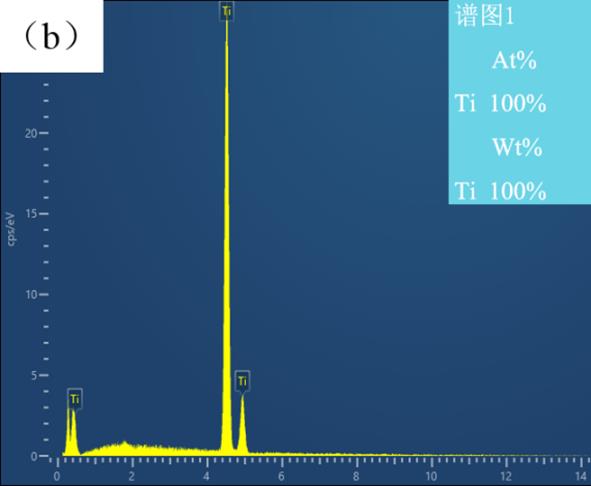Click the cps/eV y-axis label

pyautogui.click(x=11, y=229)
